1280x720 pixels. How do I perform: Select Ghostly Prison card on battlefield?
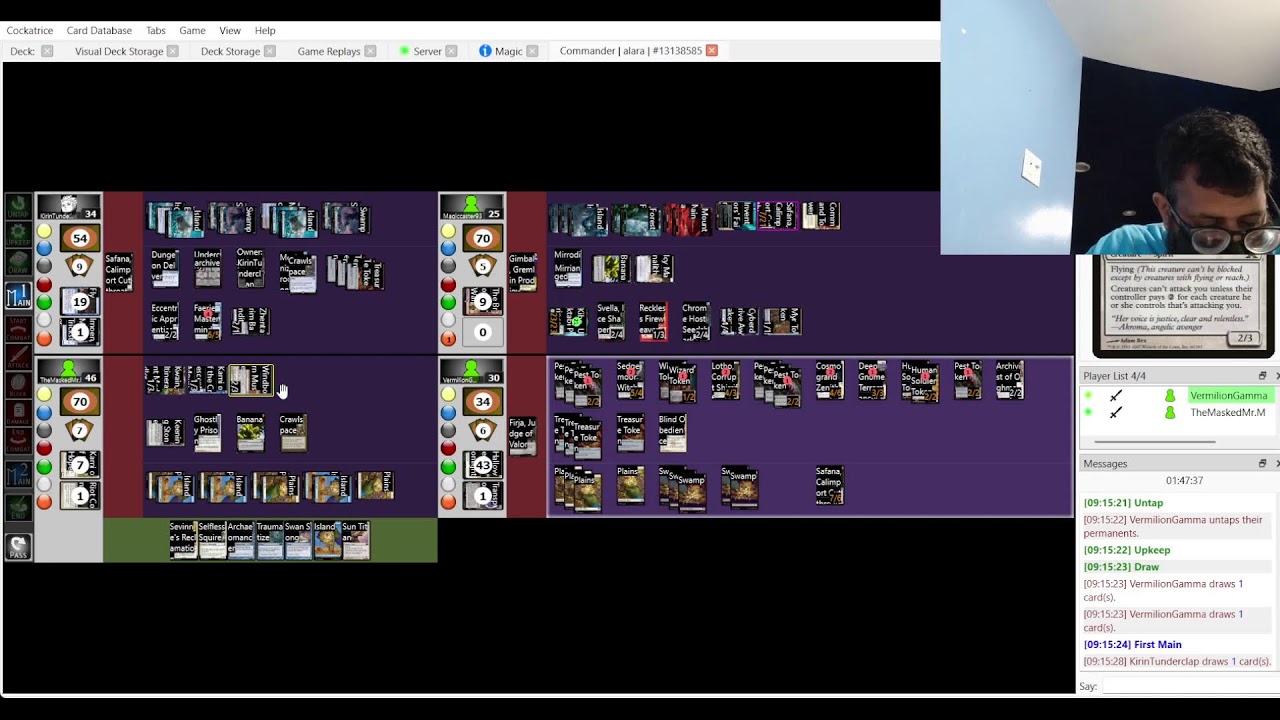207,432
